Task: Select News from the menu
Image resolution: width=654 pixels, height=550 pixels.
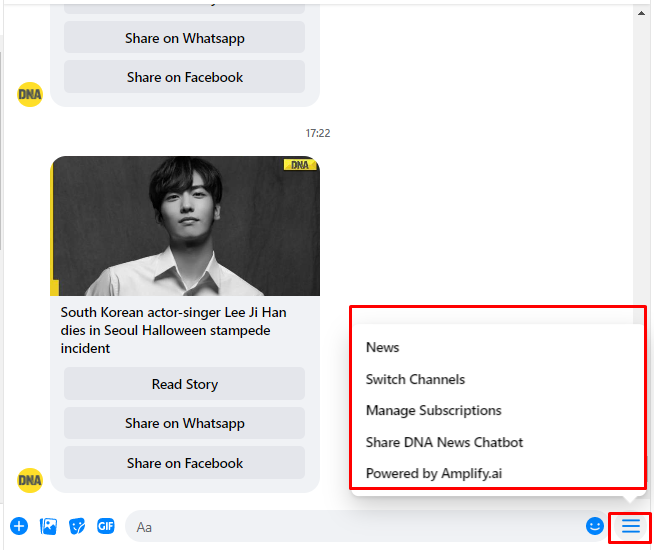Action: 382,347
